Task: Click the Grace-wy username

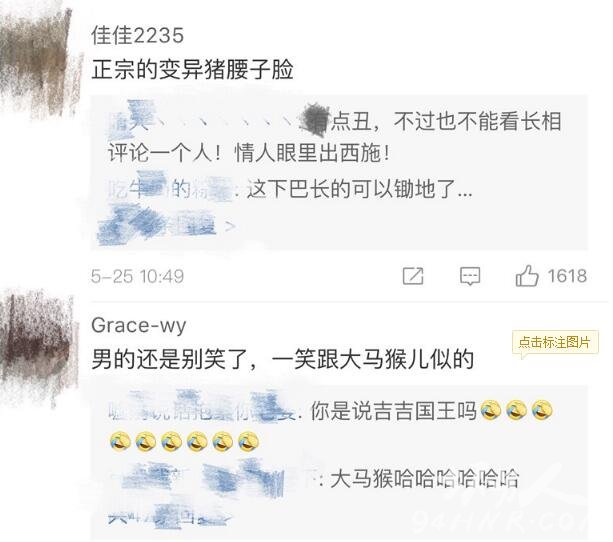Action: pyautogui.click(x=138, y=325)
